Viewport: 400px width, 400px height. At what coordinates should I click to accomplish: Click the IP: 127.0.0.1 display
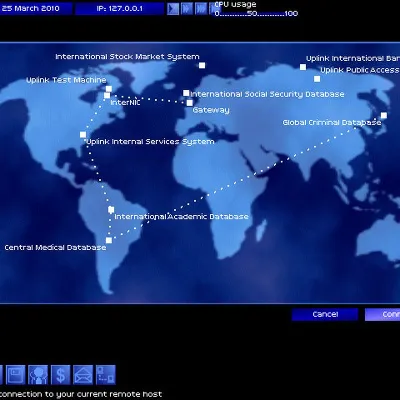pos(120,8)
